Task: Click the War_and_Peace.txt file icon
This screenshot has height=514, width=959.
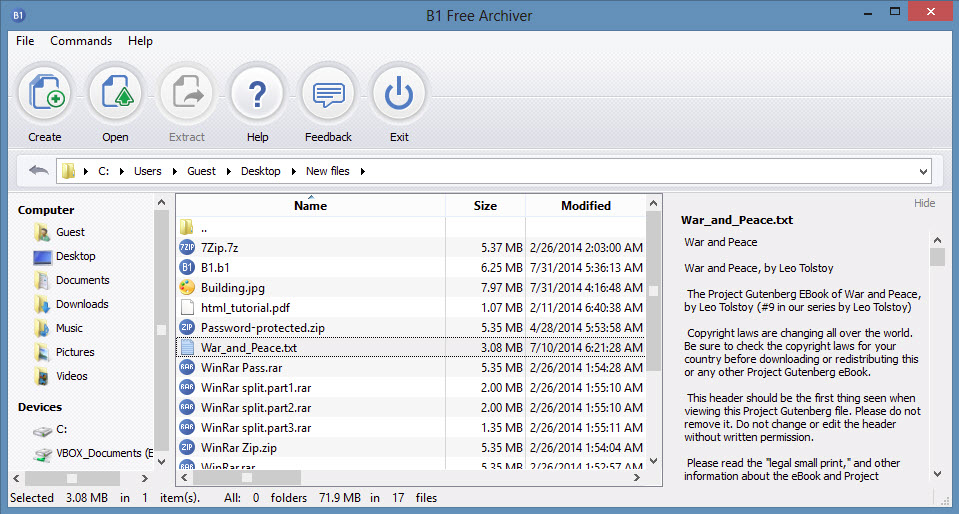Action: tap(187, 348)
